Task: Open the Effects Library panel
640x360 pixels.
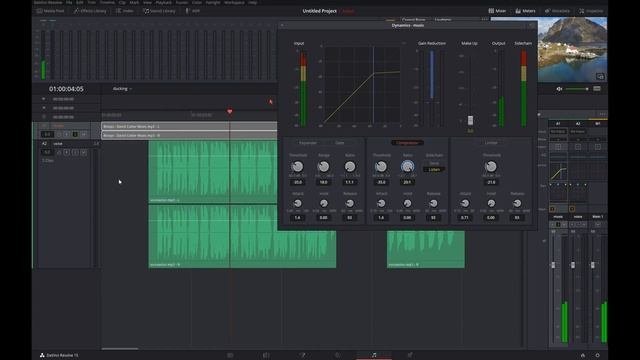Action: point(90,11)
